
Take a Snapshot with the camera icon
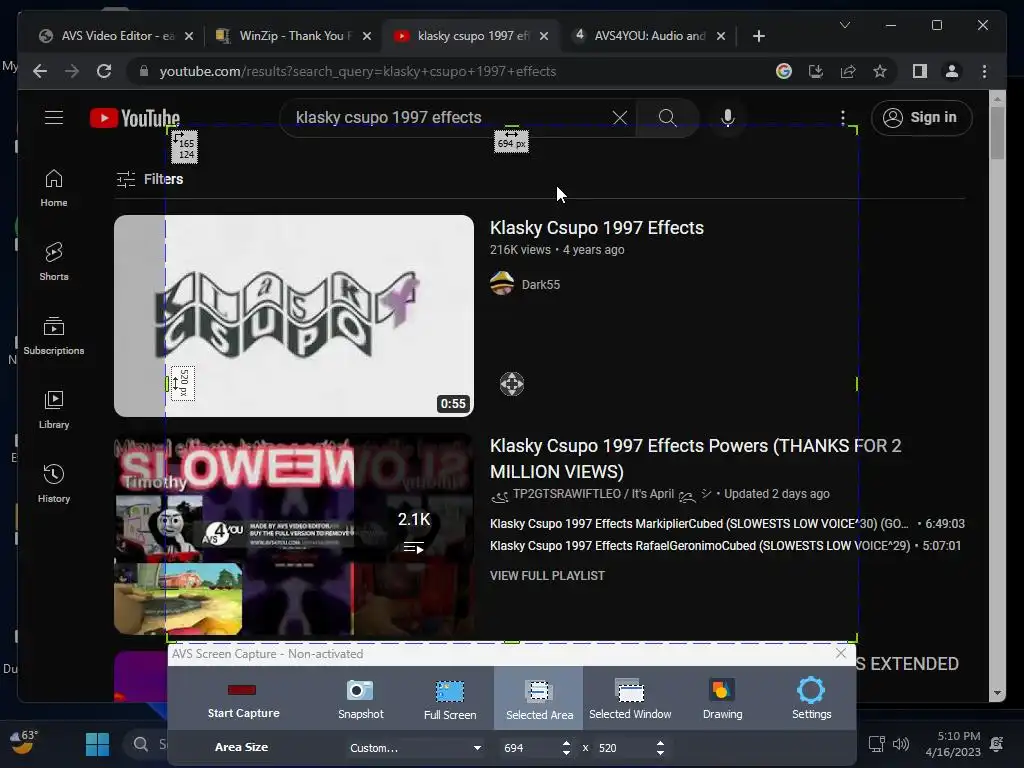click(x=360, y=699)
